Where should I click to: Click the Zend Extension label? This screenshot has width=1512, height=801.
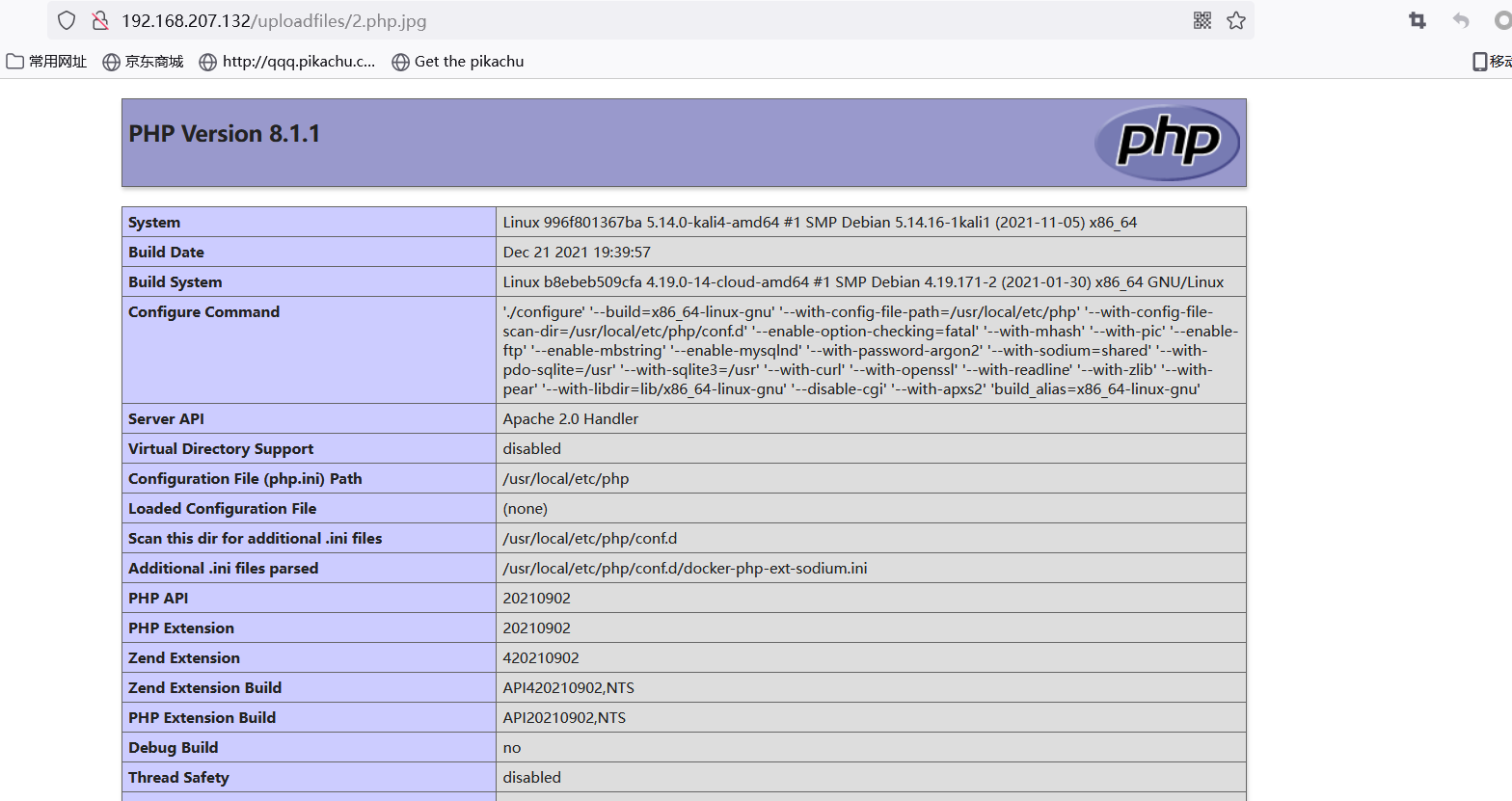click(184, 658)
